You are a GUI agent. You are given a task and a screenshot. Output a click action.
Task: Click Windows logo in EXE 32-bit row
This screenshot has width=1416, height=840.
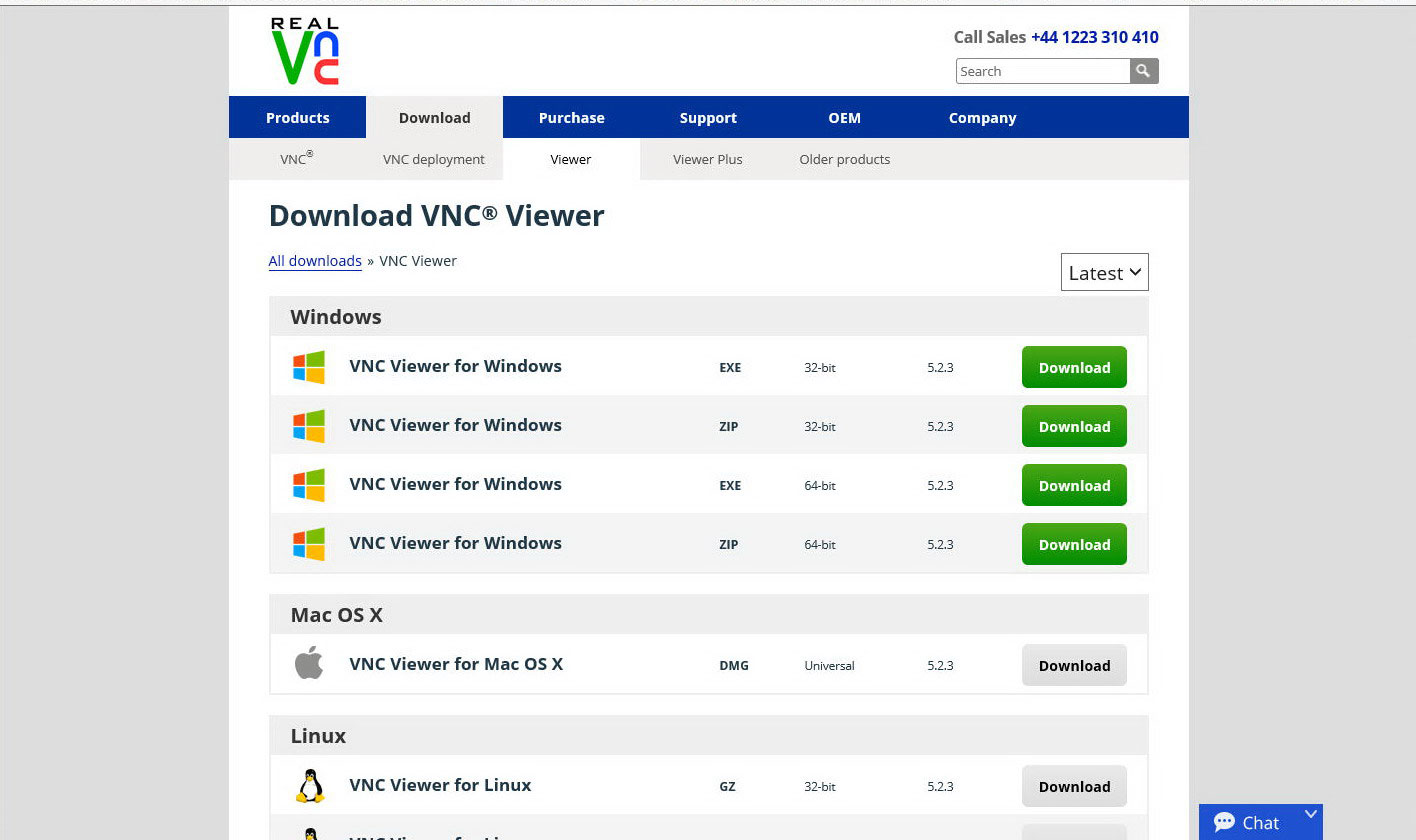click(309, 367)
